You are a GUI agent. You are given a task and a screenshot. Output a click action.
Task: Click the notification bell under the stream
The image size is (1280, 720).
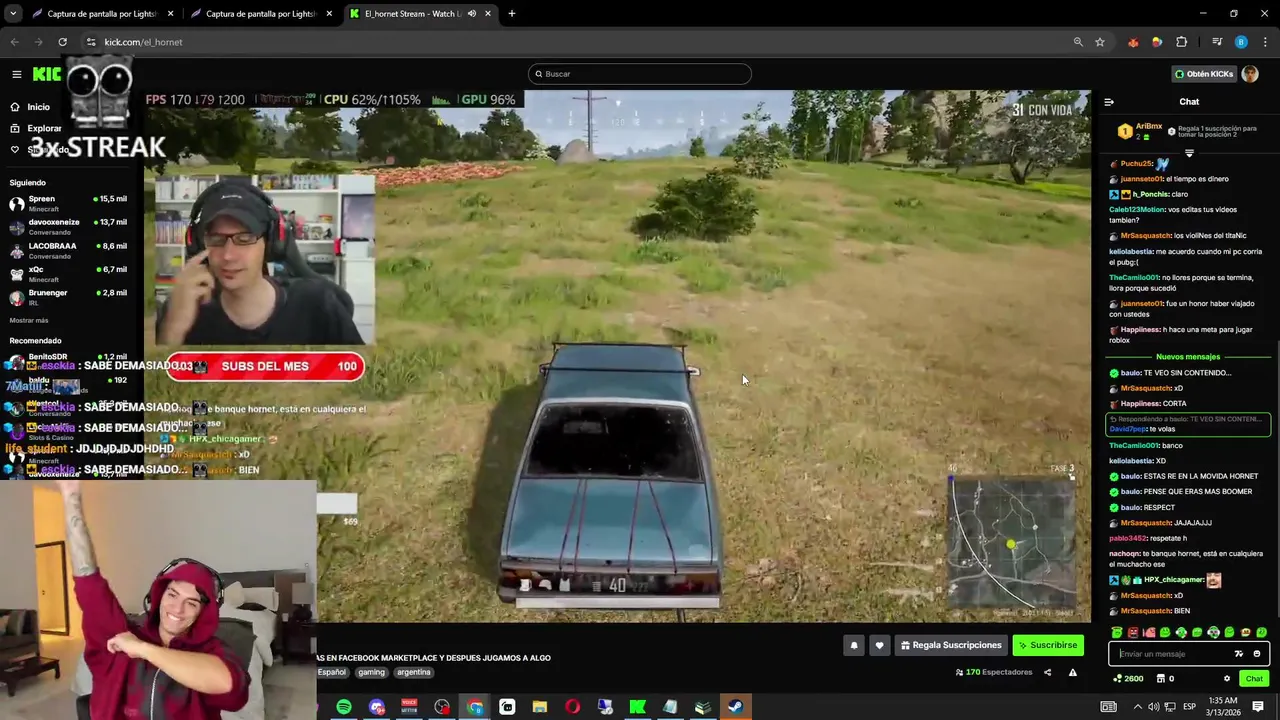(854, 646)
